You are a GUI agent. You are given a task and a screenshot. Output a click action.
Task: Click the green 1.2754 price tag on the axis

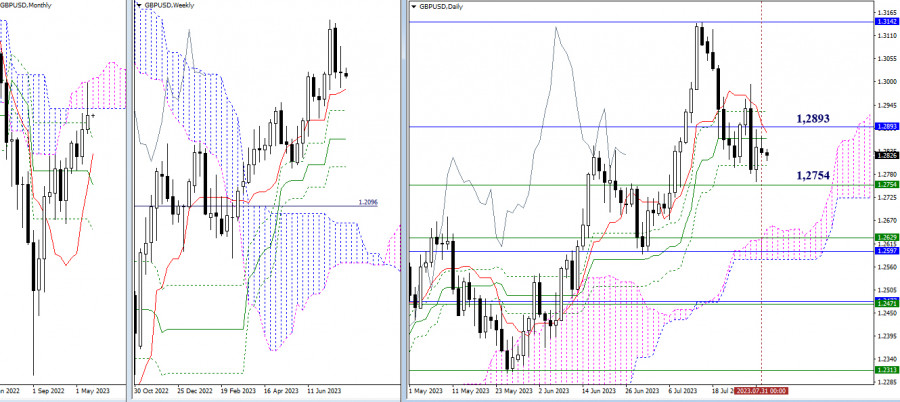(x=886, y=184)
